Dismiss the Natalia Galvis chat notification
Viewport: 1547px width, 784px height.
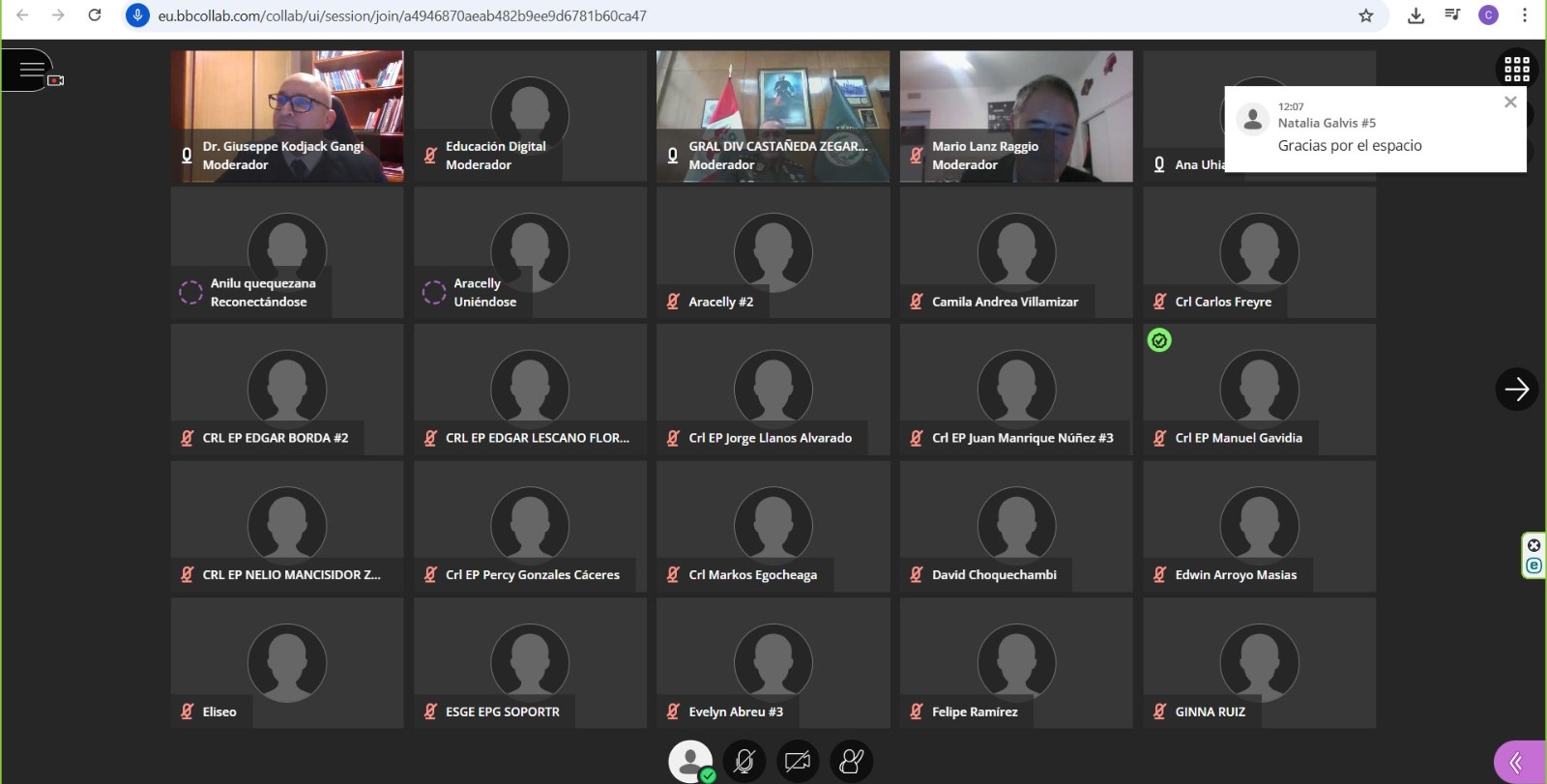click(1510, 102)
